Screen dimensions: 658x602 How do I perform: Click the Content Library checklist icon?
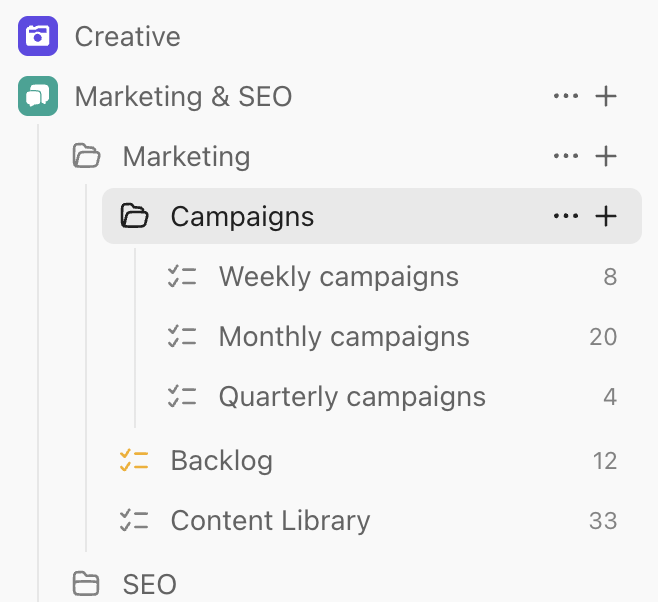tap(134, 521)
